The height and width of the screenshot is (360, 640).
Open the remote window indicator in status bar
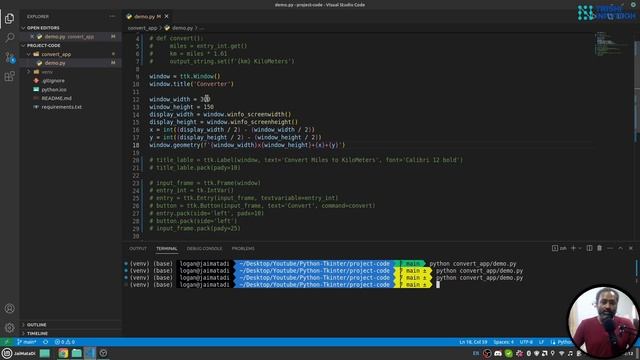[7, 342]
